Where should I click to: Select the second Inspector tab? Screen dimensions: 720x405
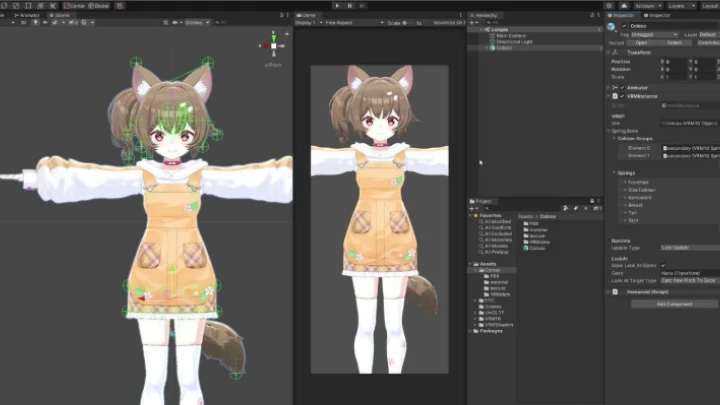tap(658, 15)
